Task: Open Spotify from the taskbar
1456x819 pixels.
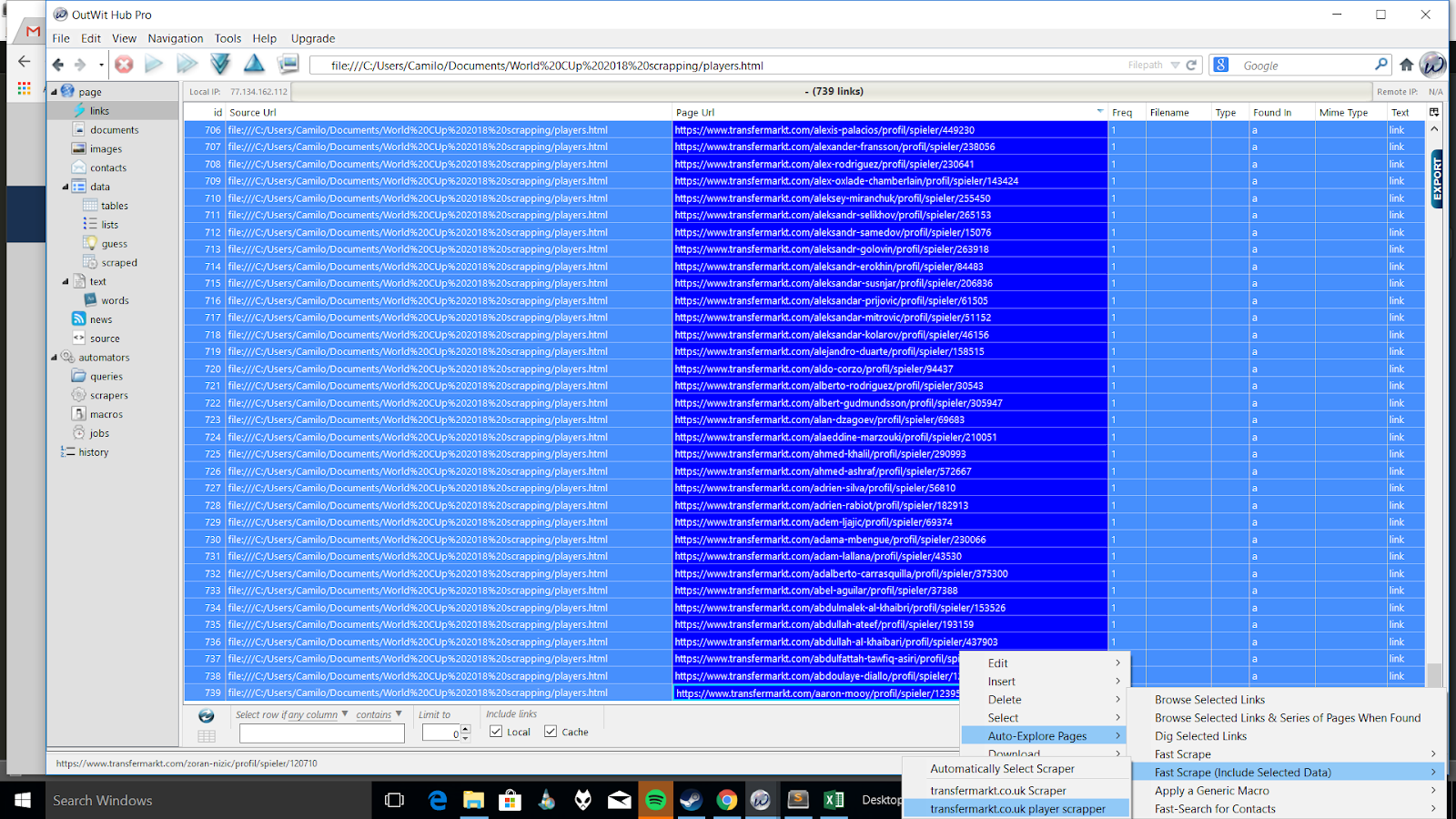Action: tap(655, 800)
